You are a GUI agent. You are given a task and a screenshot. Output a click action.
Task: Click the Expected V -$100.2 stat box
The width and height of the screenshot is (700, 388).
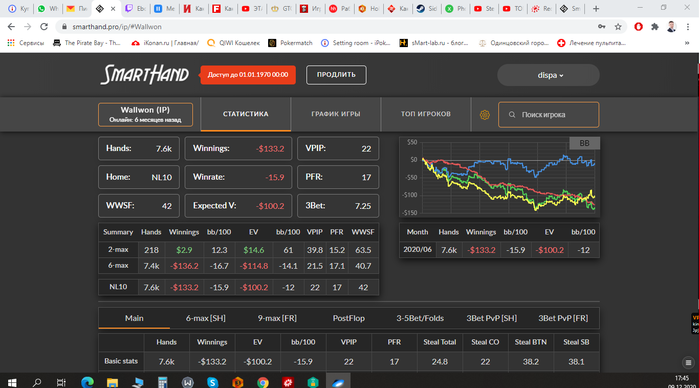pos(238,206)
